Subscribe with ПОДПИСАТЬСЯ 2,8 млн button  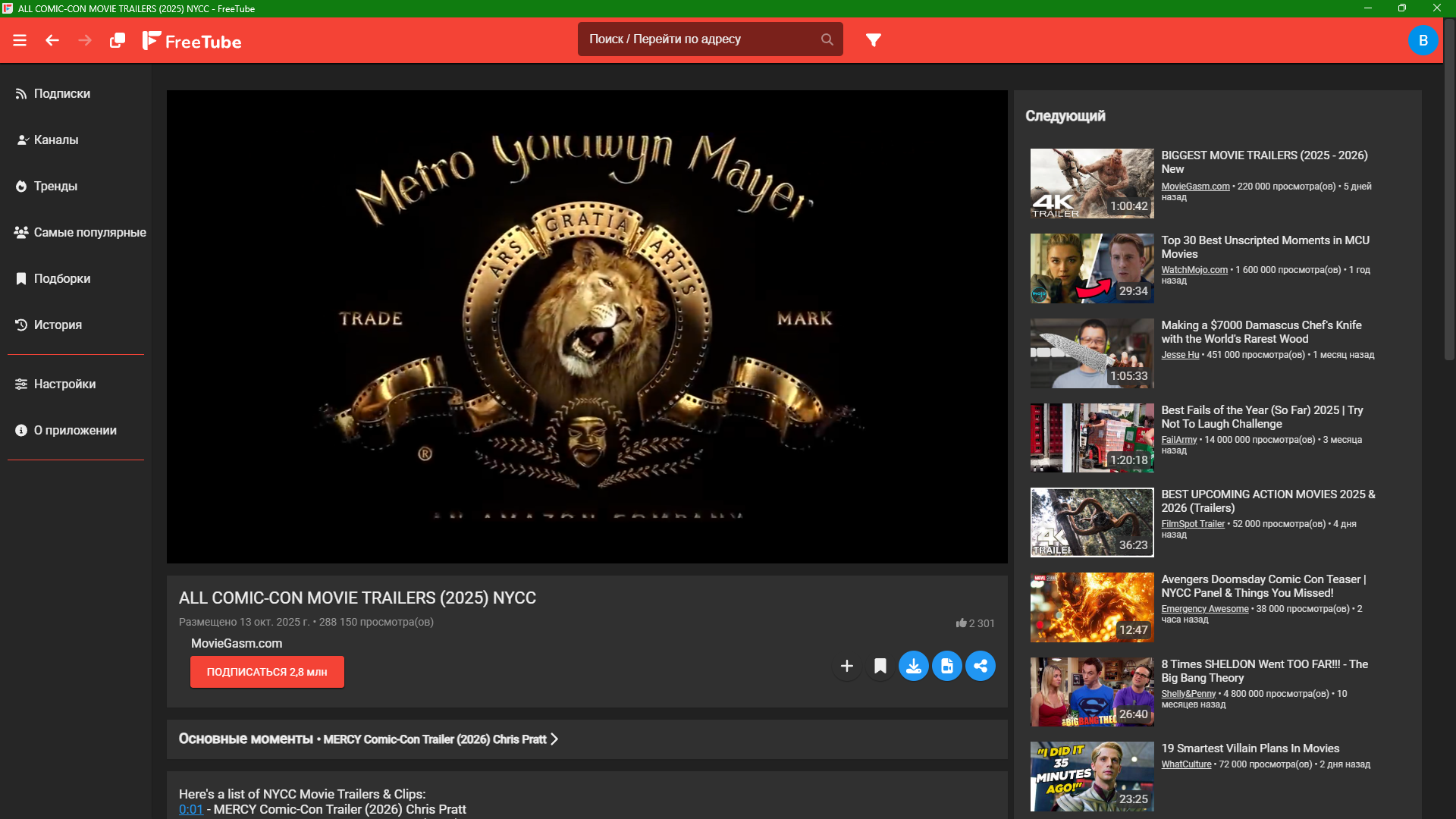click(x=267, y=672)
